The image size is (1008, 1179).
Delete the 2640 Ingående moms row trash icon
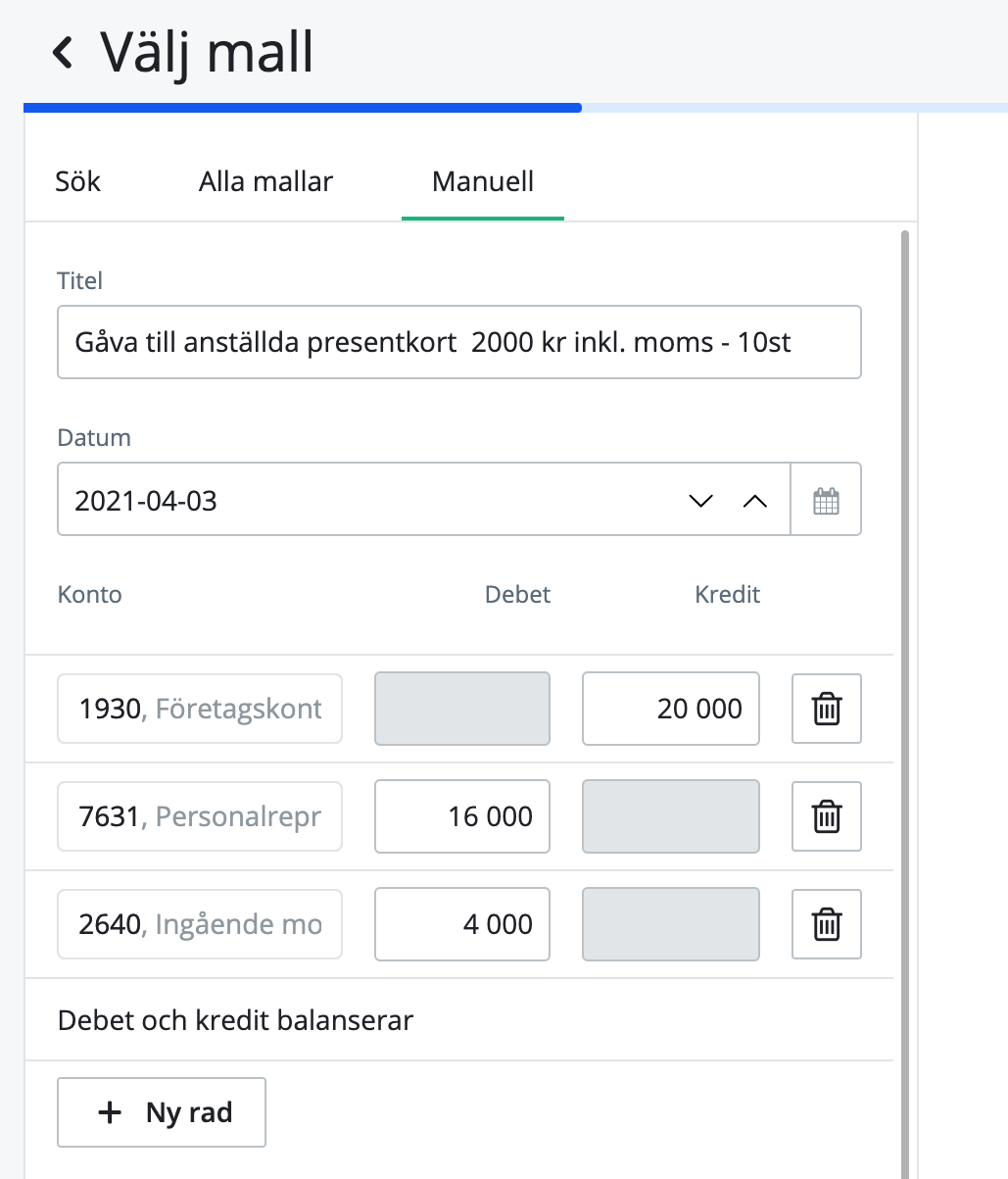coord(826,923)
